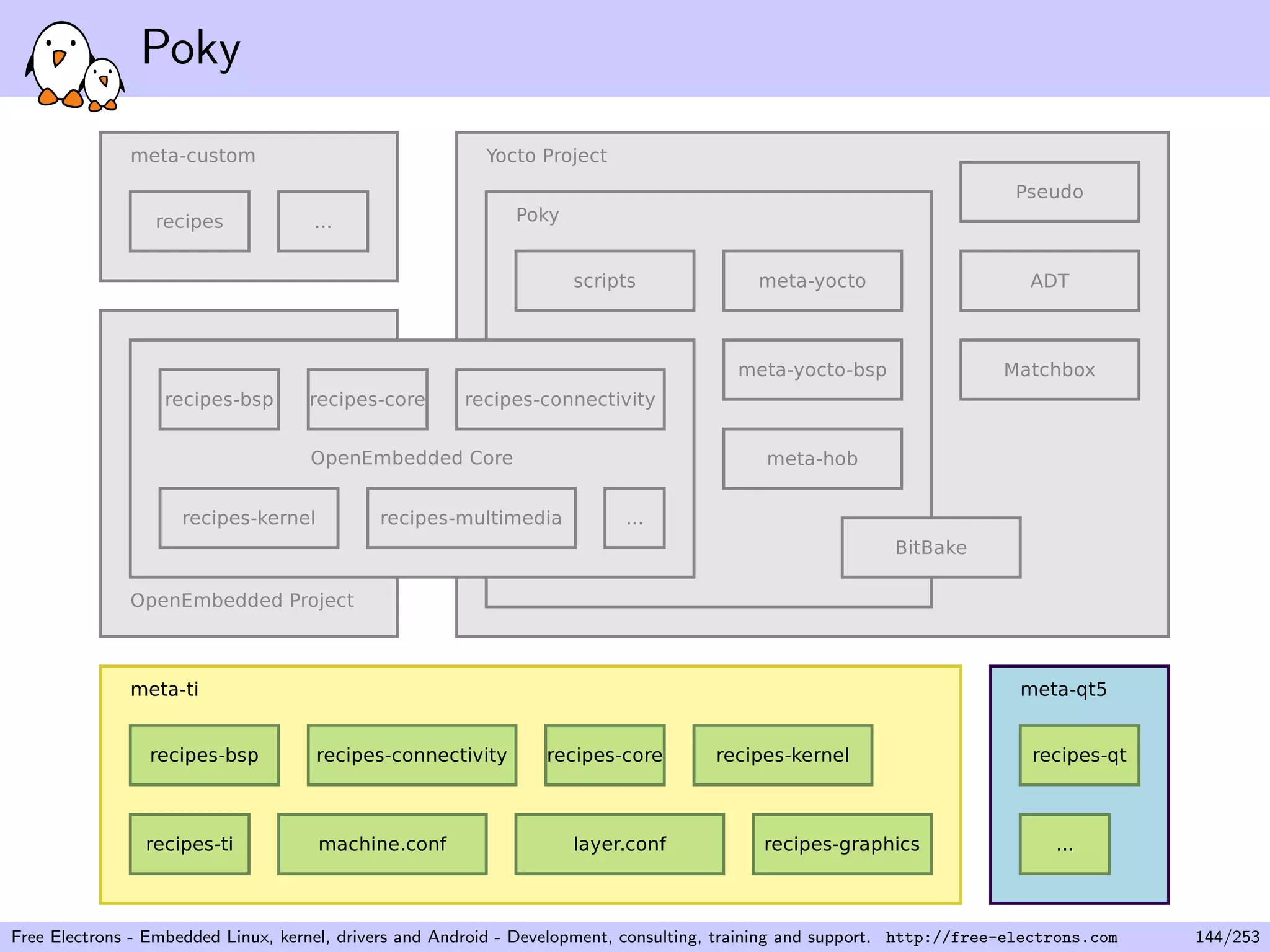The width and height of the screenshot is (1270, 952).
Task: Click the recipes-multimedia box in OpenEmbedded Core
Action: pyautogui.click(x=471, y=518)
